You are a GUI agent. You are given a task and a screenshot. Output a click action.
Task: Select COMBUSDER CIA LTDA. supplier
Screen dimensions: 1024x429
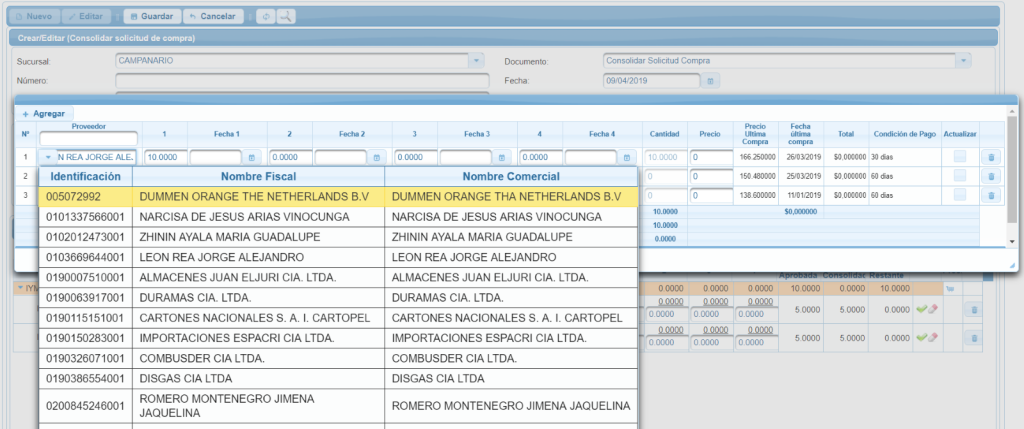tap(338, 358)
